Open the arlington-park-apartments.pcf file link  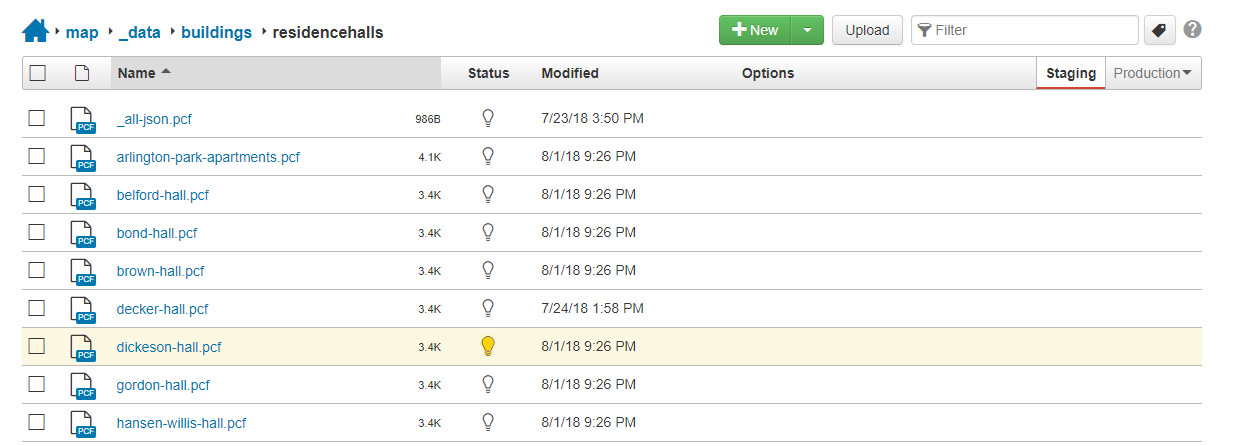pos(208,157)
